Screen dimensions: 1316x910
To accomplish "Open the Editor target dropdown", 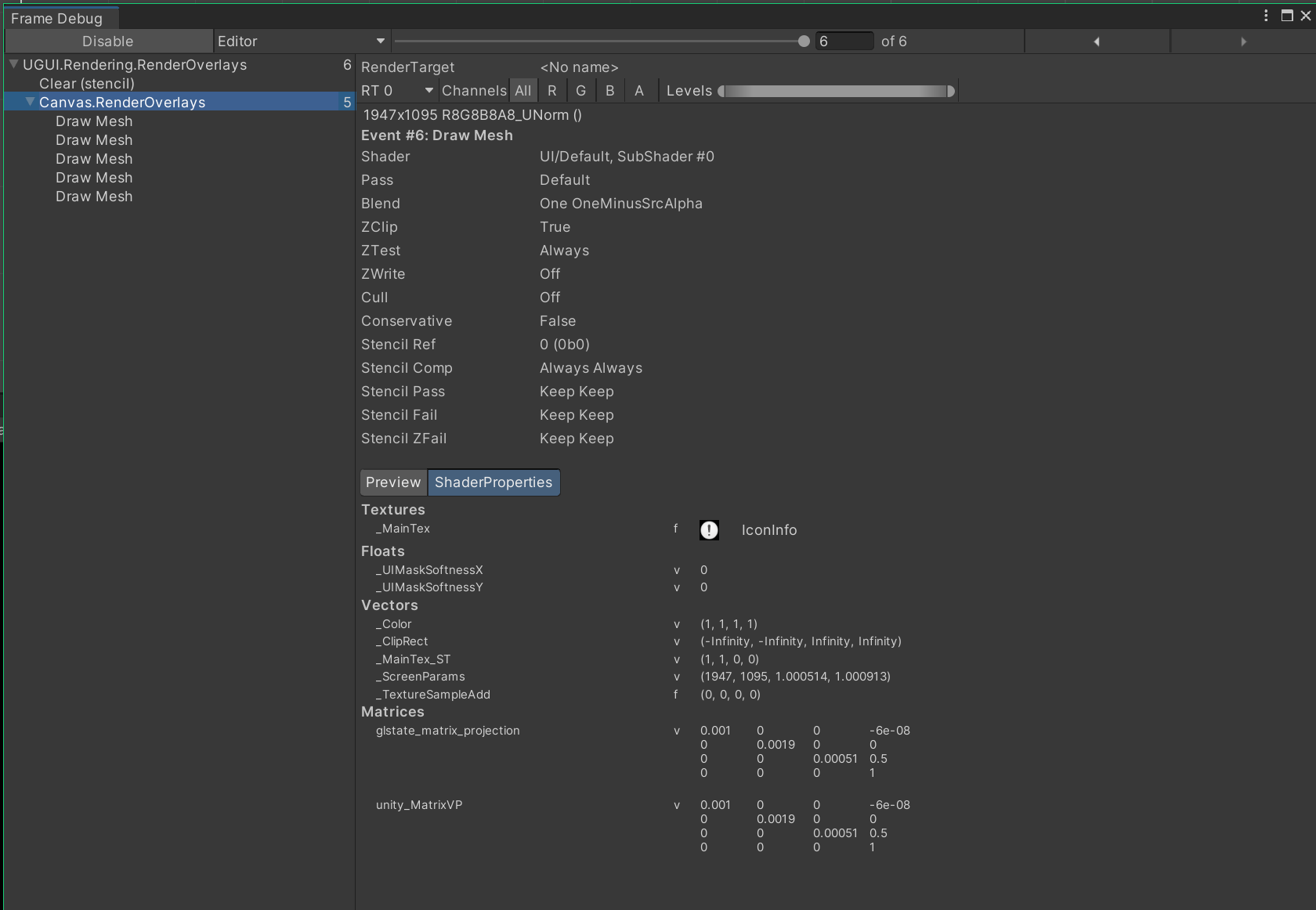I will coord(302,41).
